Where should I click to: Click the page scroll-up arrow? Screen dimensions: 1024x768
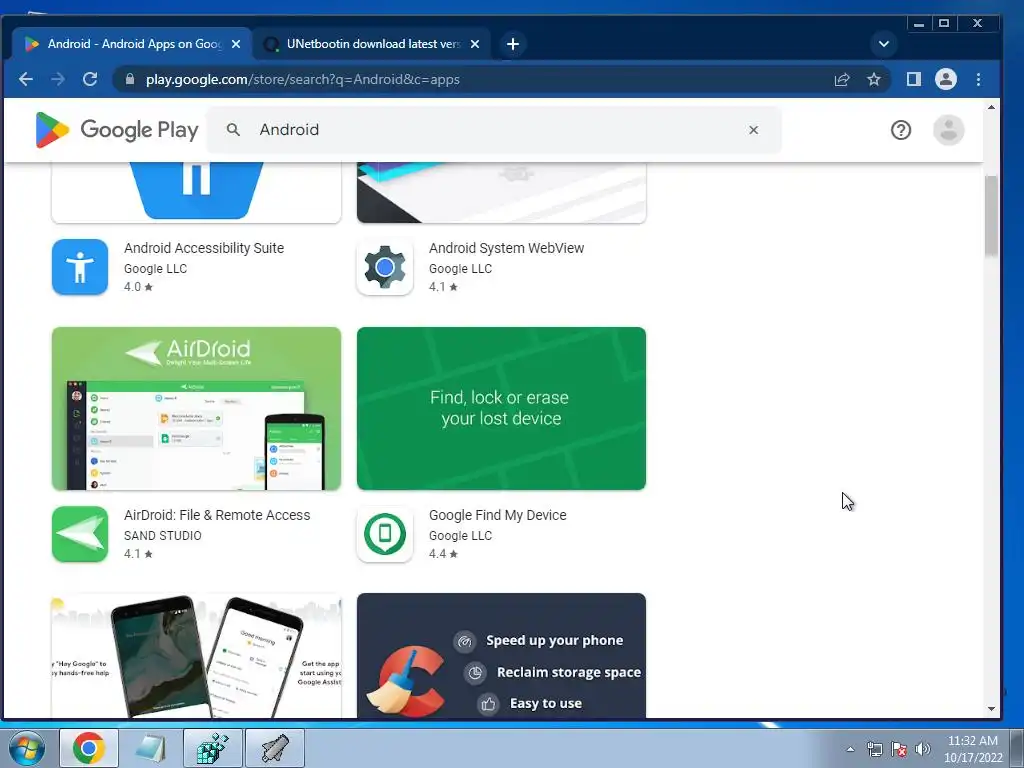point(991,106)
